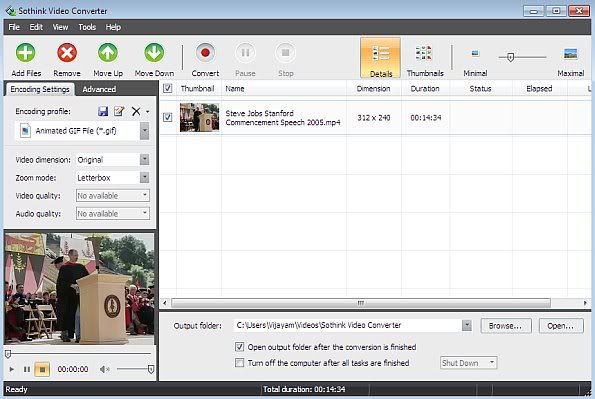Expand the Animated GIF File profile dropdown
This screenshot has width=595, height=399.
144,131
